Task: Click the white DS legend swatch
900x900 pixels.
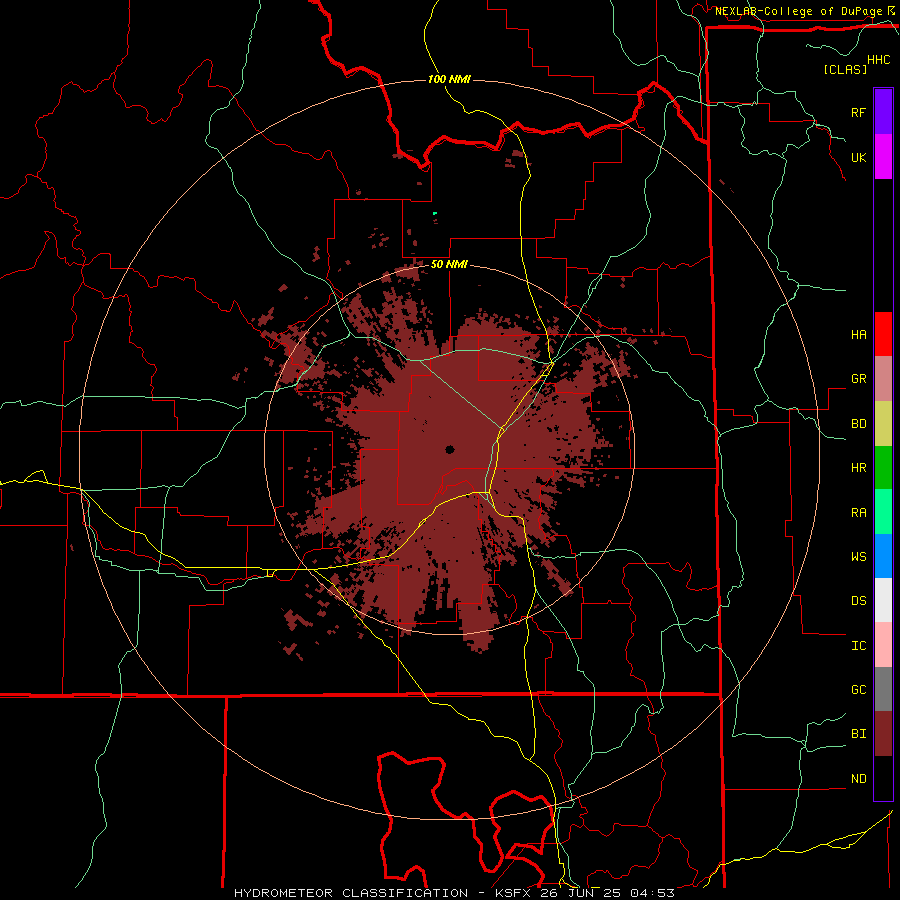Action: [x=883, y=600]
